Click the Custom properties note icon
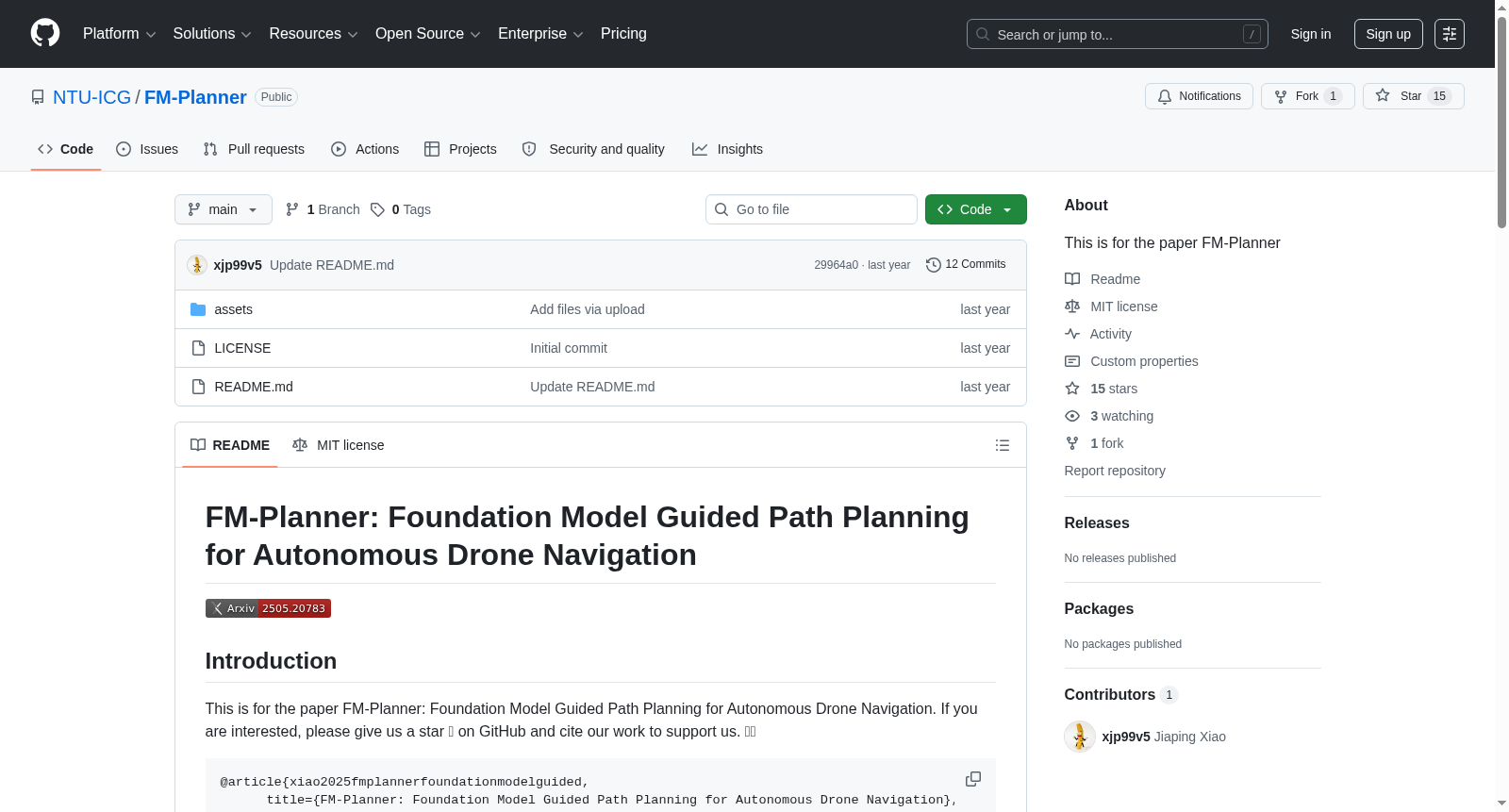This screenshot has width=1509, height=812. click(1072, 361)
